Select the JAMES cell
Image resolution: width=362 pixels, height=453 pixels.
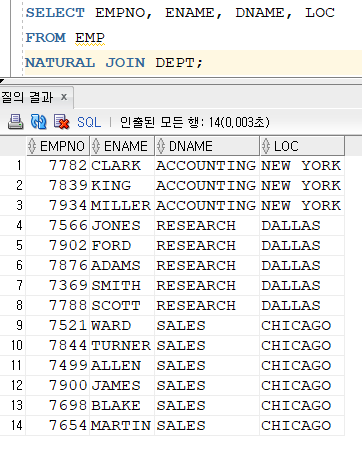122,385
